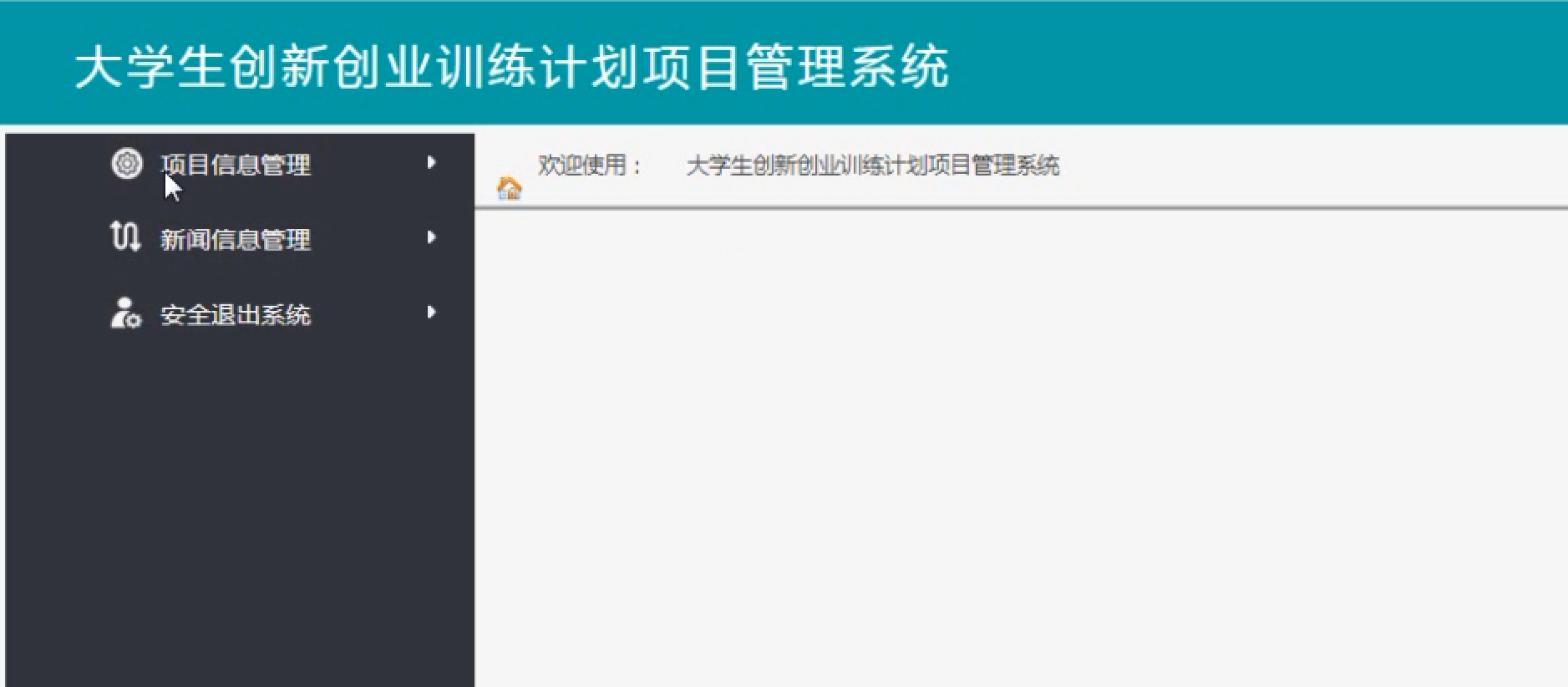Click the arrows icon beside 新闻信息管理
The width and height of the screenshot is (1568, 687).
click(125, 237)
